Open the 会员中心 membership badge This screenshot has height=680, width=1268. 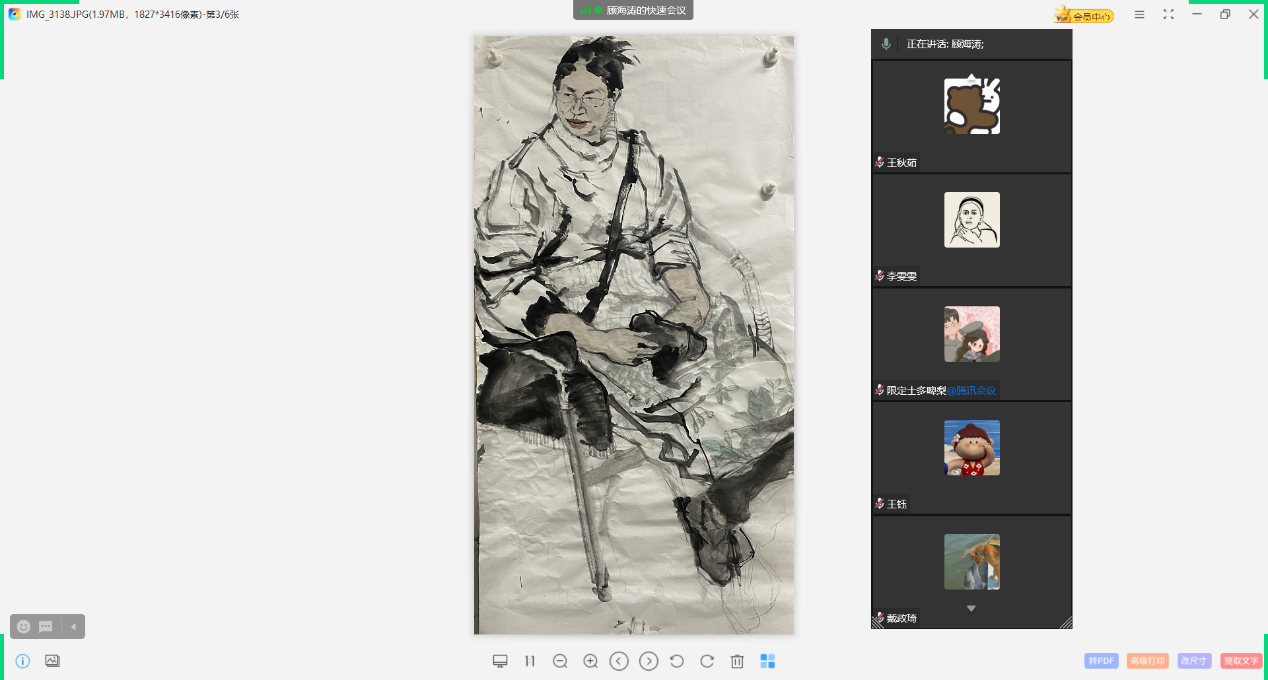point(1084,15)
